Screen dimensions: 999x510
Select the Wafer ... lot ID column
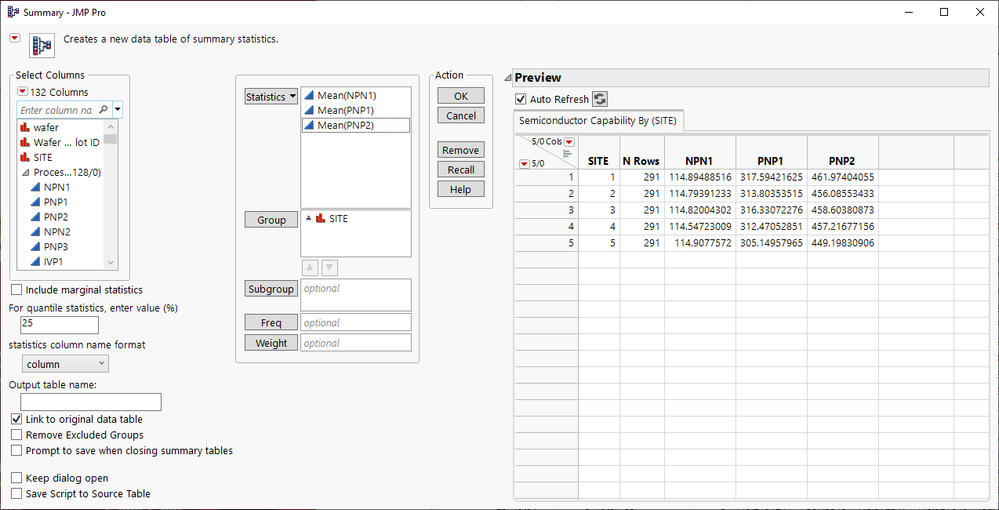[61, 142]
